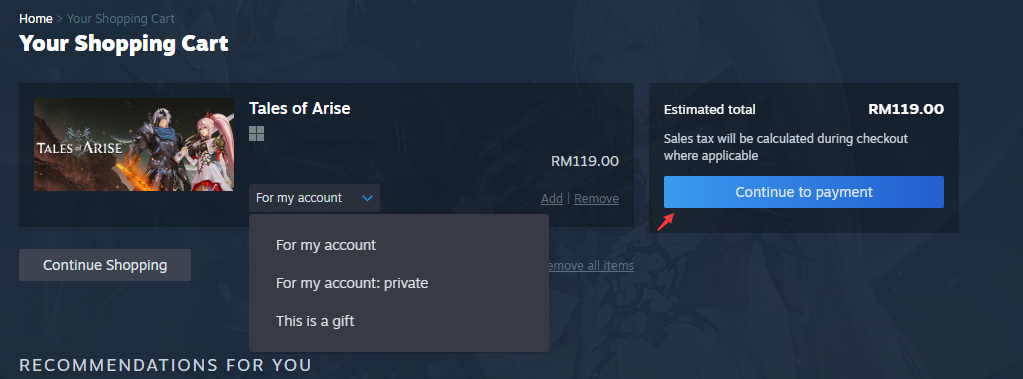
Task: Click 'Your Shopping Cart' breadcrumb text
Action: pyautogui.click(x=121, y=19)
